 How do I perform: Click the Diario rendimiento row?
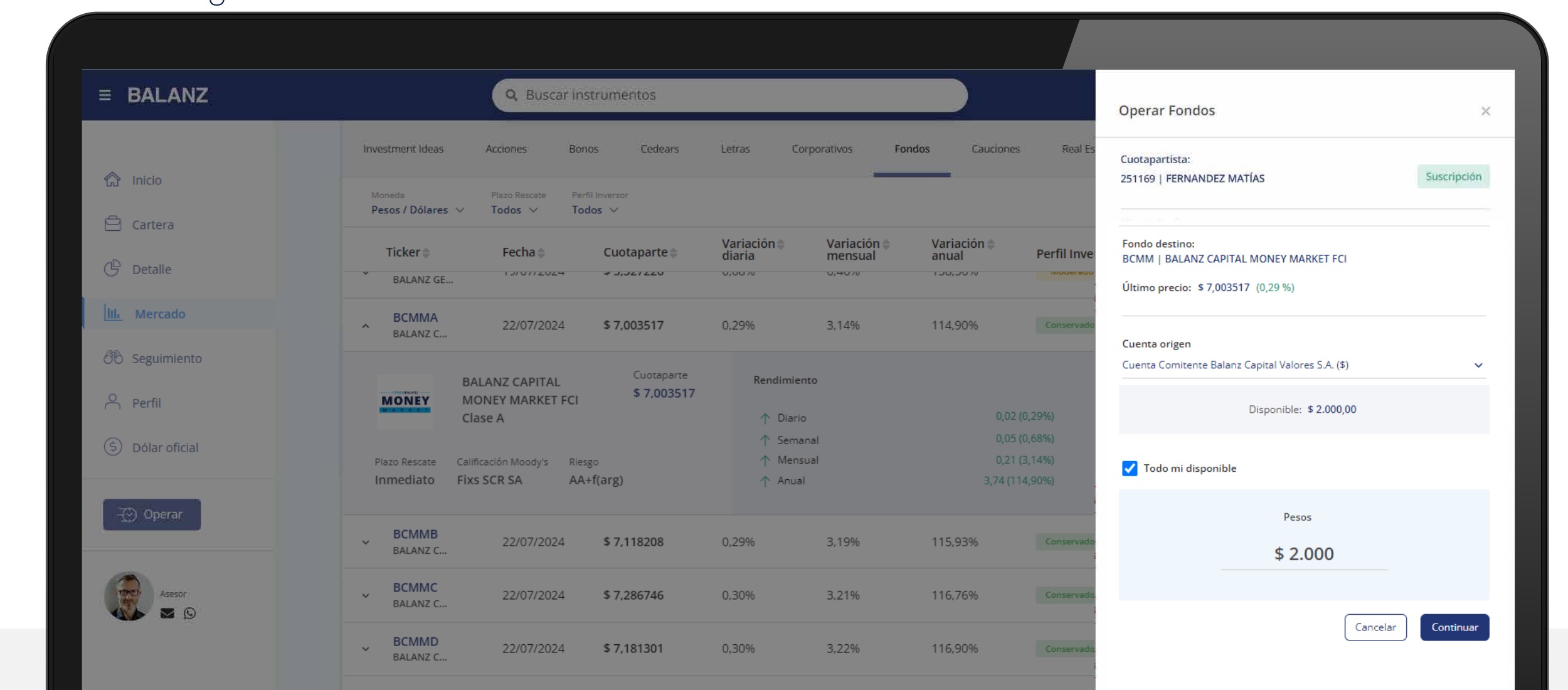point(906,417)
